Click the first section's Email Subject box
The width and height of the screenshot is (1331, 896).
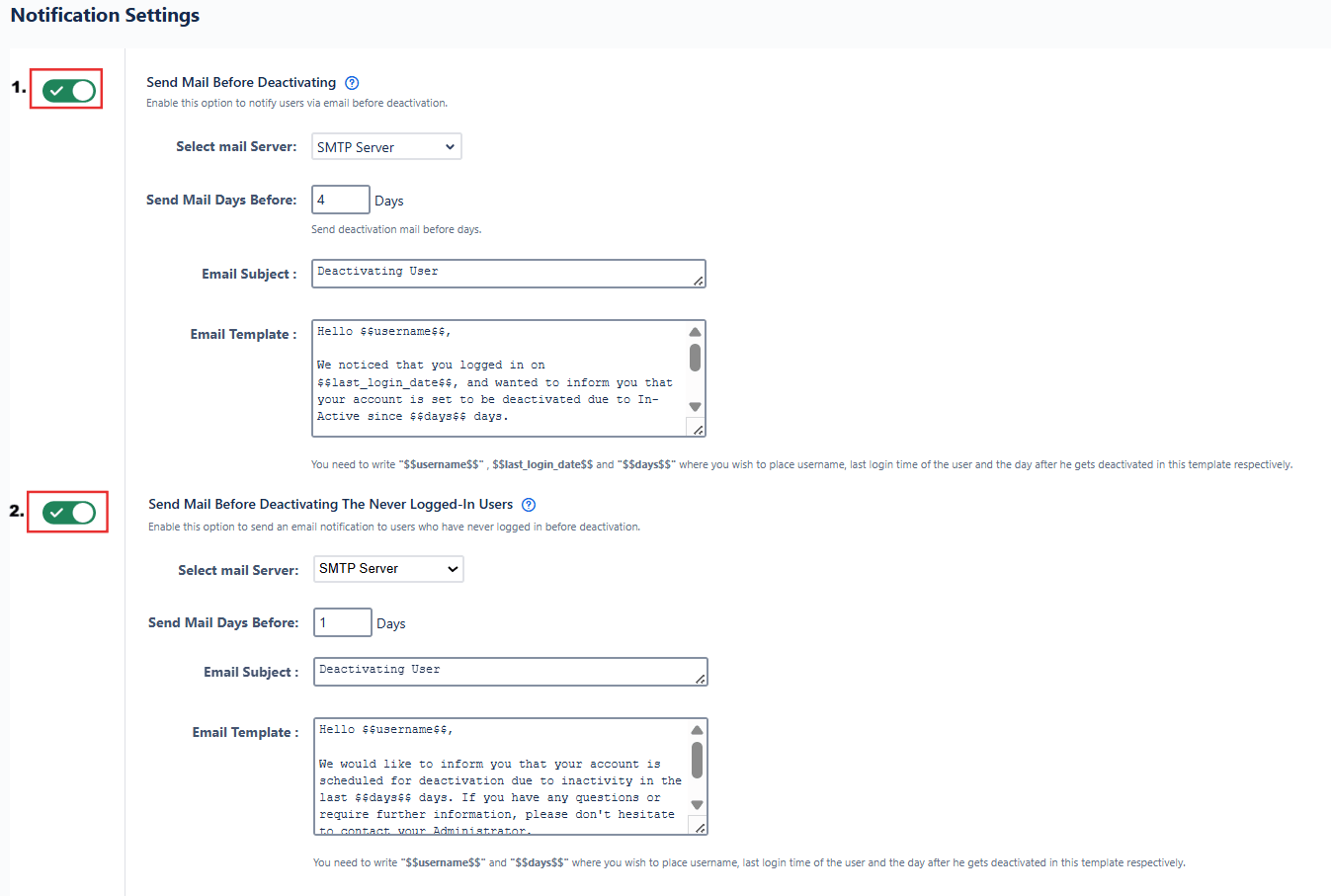(x=501, y=274)
